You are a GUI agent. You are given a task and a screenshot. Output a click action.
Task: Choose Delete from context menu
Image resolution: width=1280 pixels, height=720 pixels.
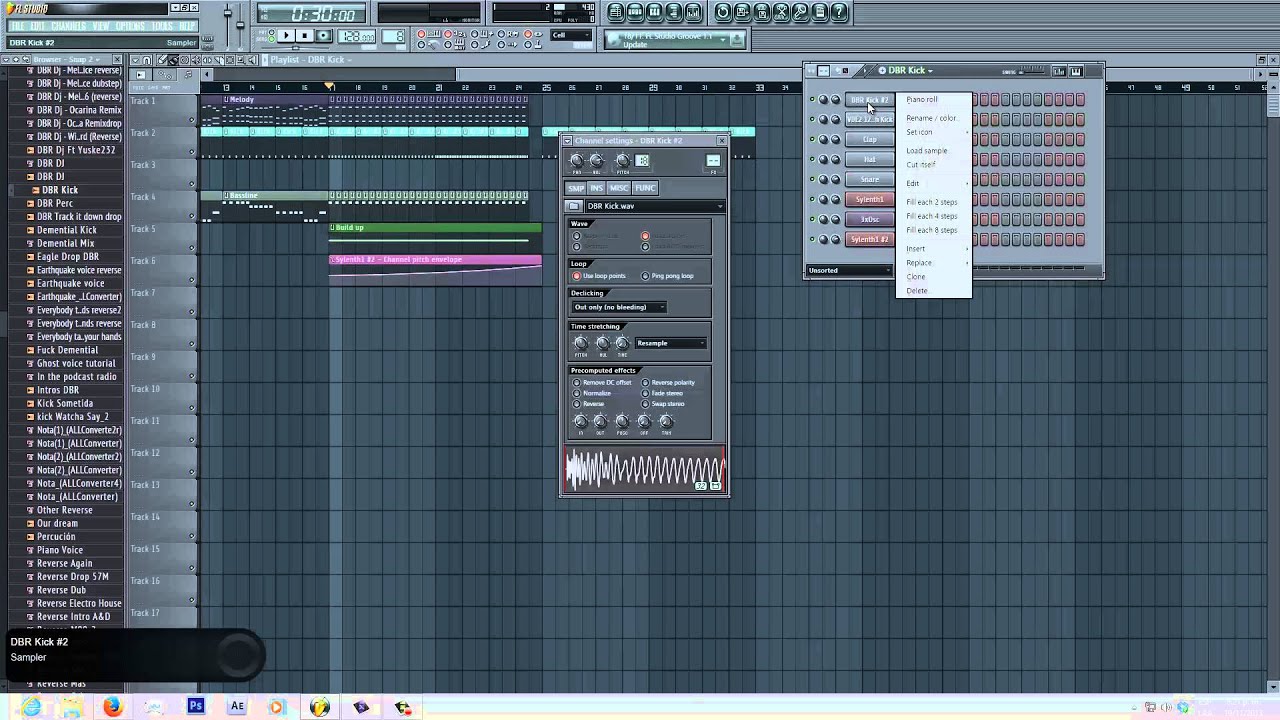[916, 291]
